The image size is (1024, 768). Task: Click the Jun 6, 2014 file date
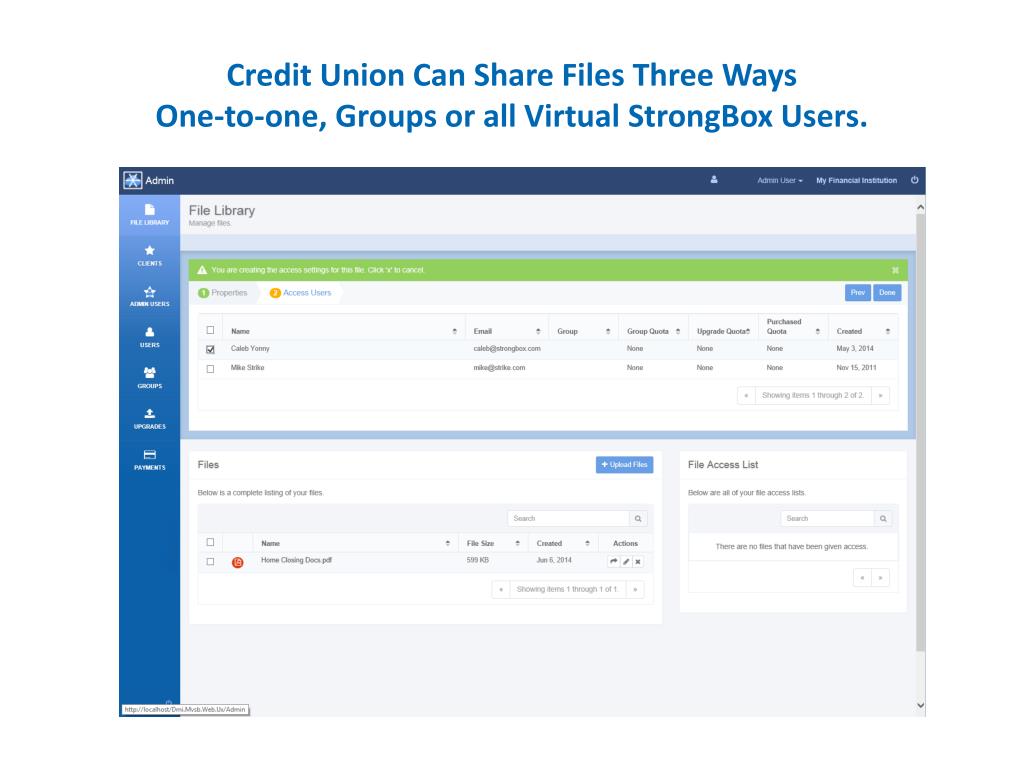point(554,560)
